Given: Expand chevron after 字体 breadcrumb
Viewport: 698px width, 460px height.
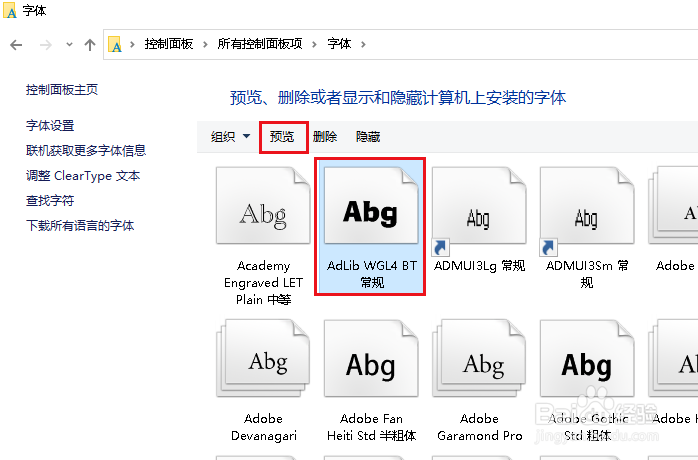Looking at the screenshot, I should point(363,44).
